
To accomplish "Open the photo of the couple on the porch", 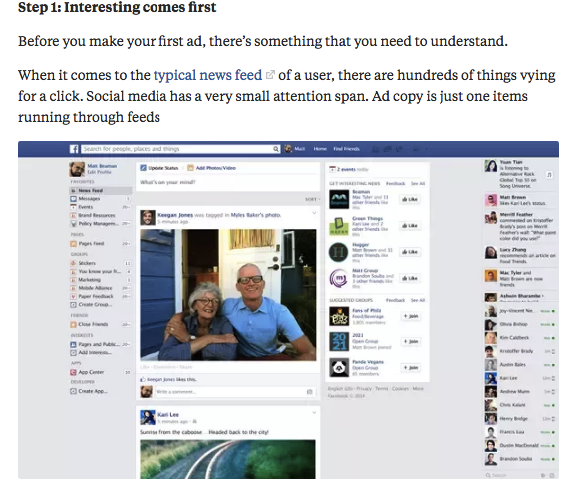I will coord(228,295).
